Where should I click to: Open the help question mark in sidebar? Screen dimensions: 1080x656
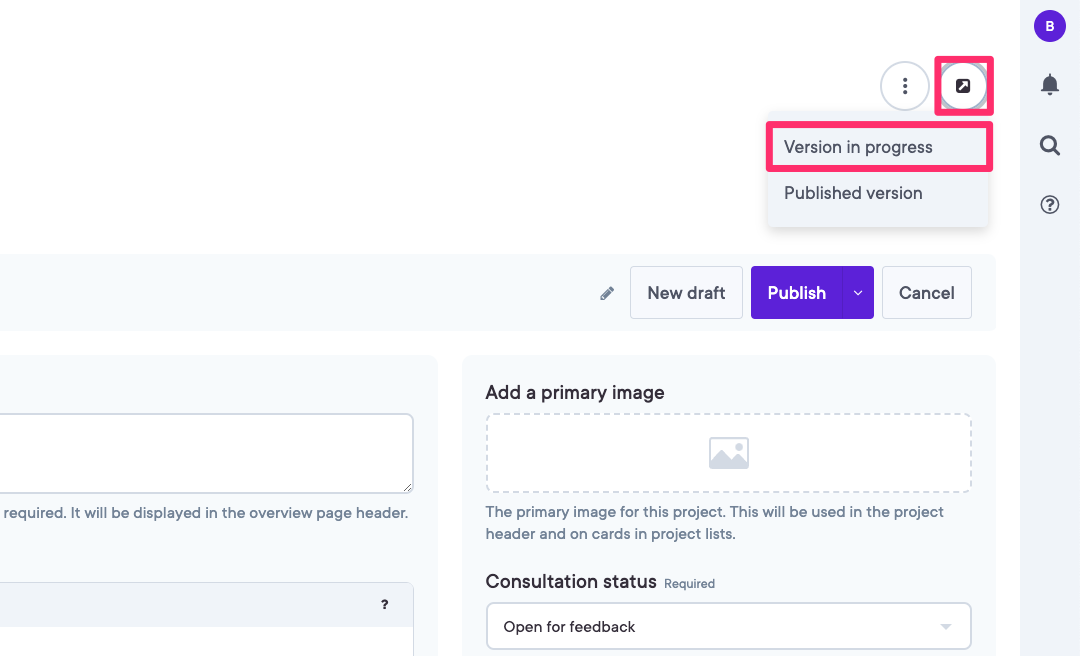pyautogui.click(x=1049, y=205)
